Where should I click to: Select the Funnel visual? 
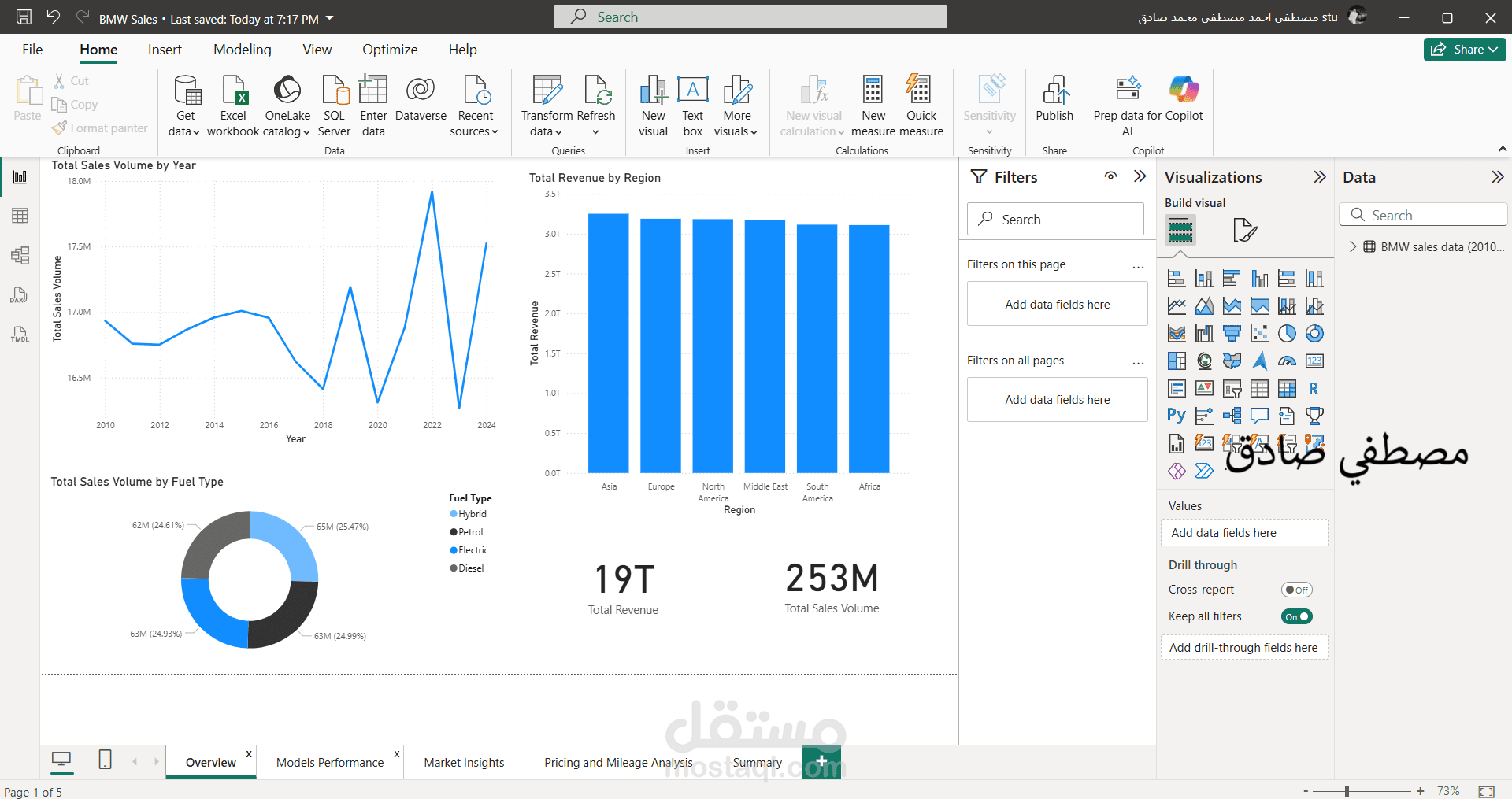[1232, 334]
